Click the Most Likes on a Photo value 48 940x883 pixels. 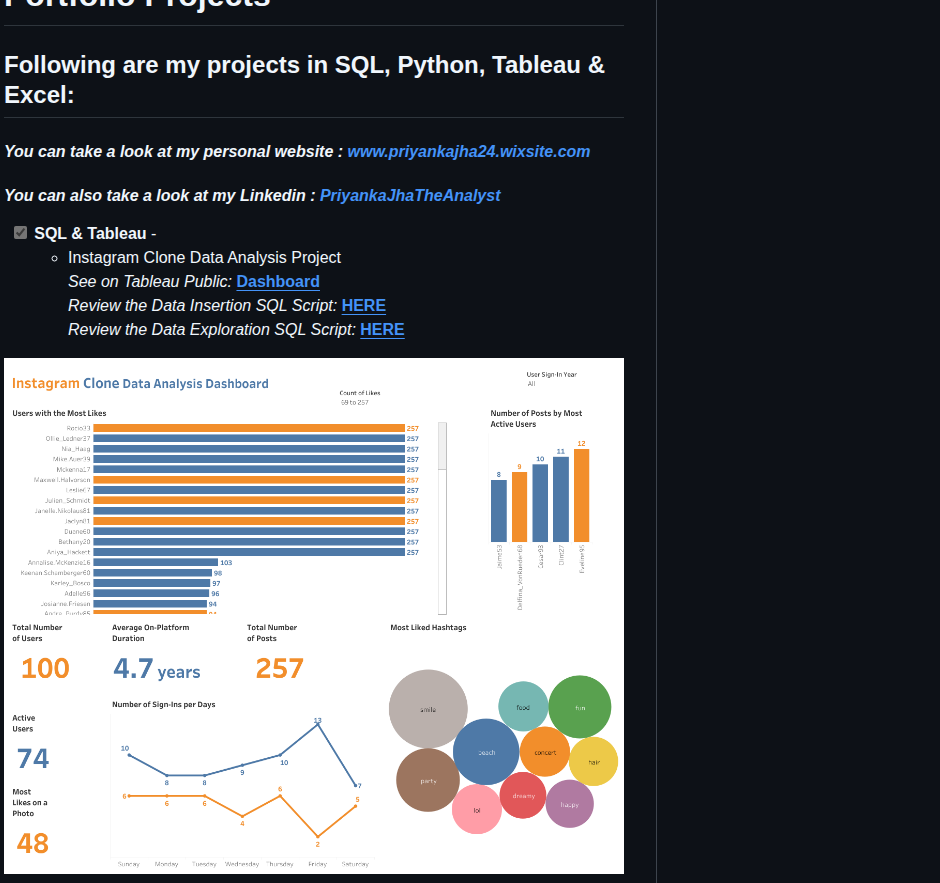coord(32,843)
